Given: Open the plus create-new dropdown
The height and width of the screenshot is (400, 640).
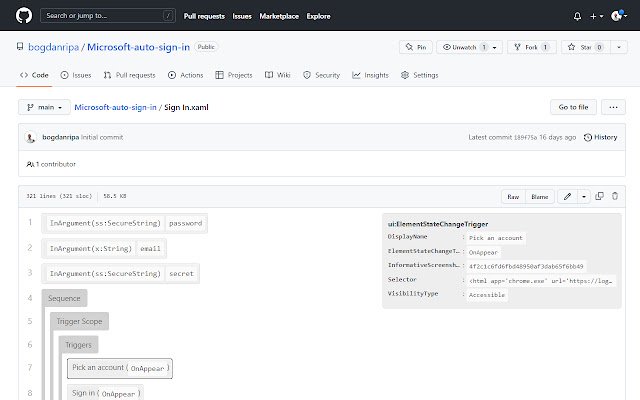Looking at the screenshot, I should tap(596, 16).
